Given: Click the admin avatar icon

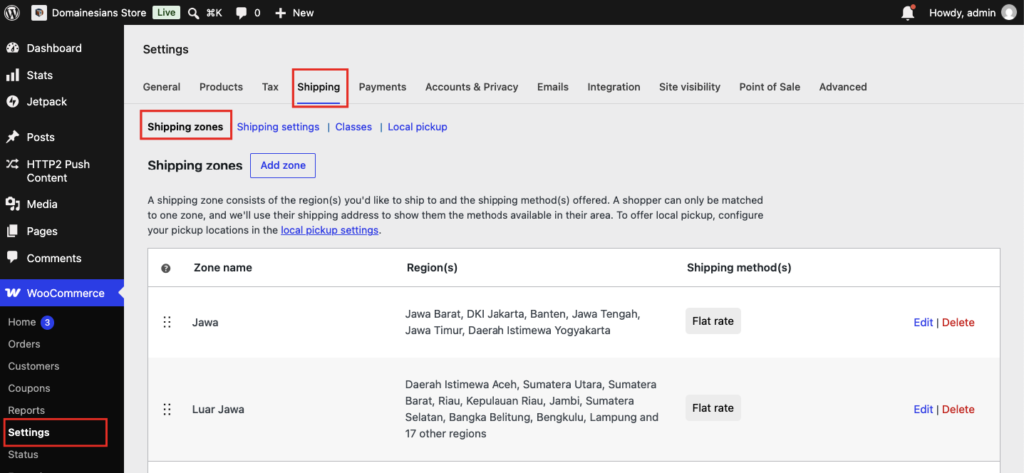Looking at the screenshot, I should click(x=1009, y=12).
